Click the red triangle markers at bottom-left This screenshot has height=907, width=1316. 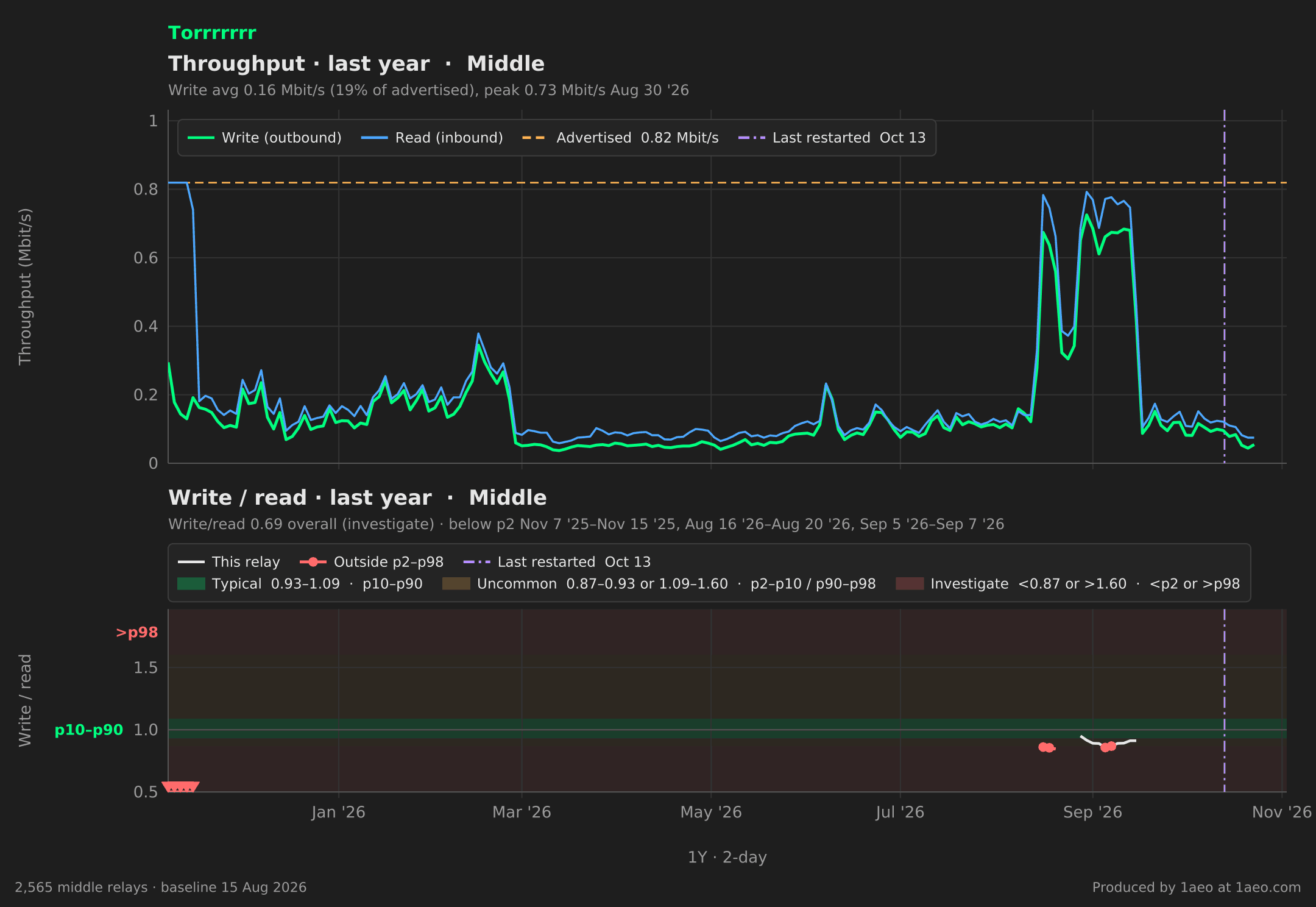click(x=180, y=787)
